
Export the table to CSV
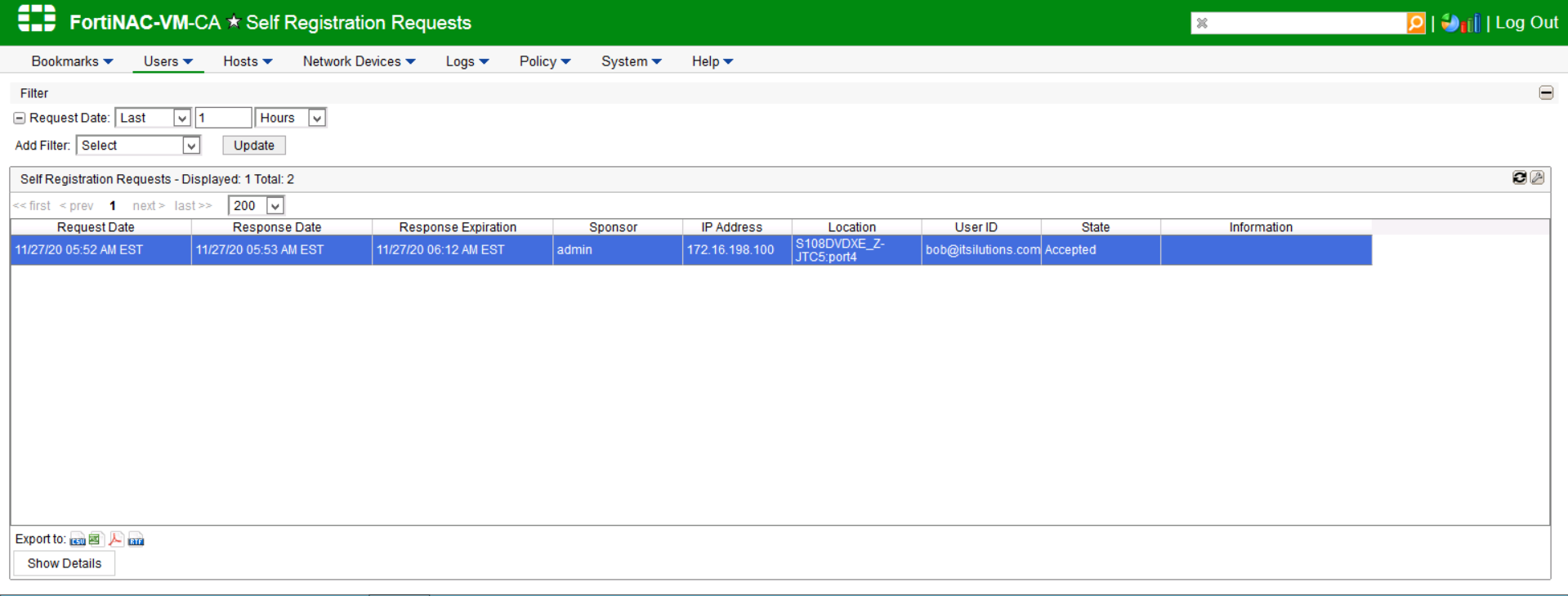pos(78,540)
